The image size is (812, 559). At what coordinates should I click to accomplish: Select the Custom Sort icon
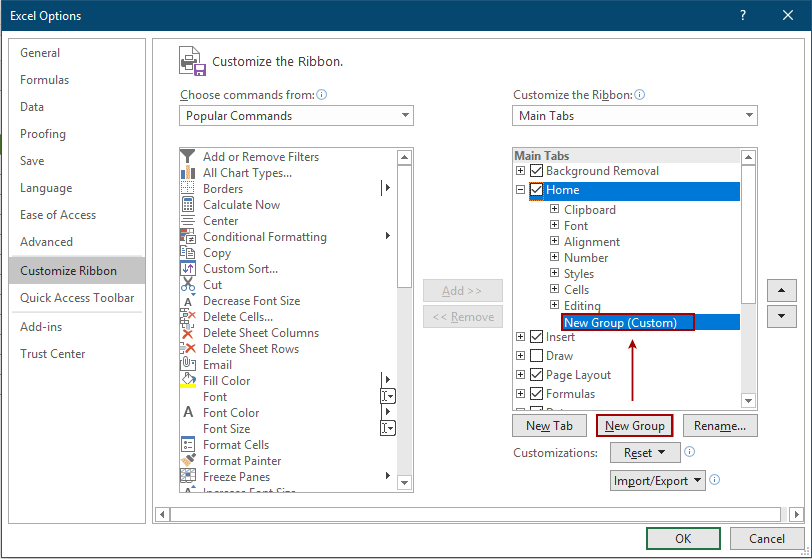187,268
